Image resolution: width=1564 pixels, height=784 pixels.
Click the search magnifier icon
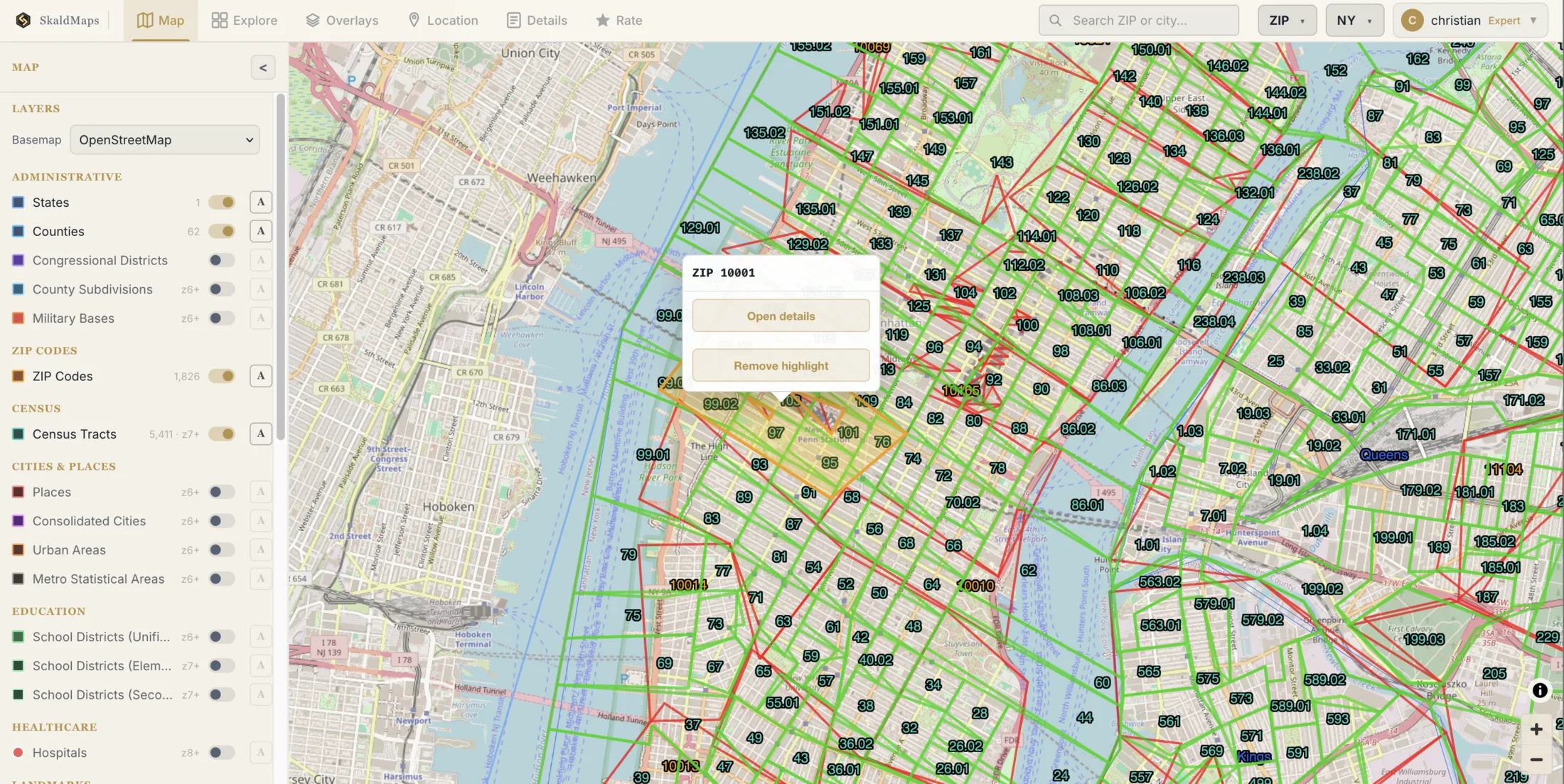pos(1056,21)
